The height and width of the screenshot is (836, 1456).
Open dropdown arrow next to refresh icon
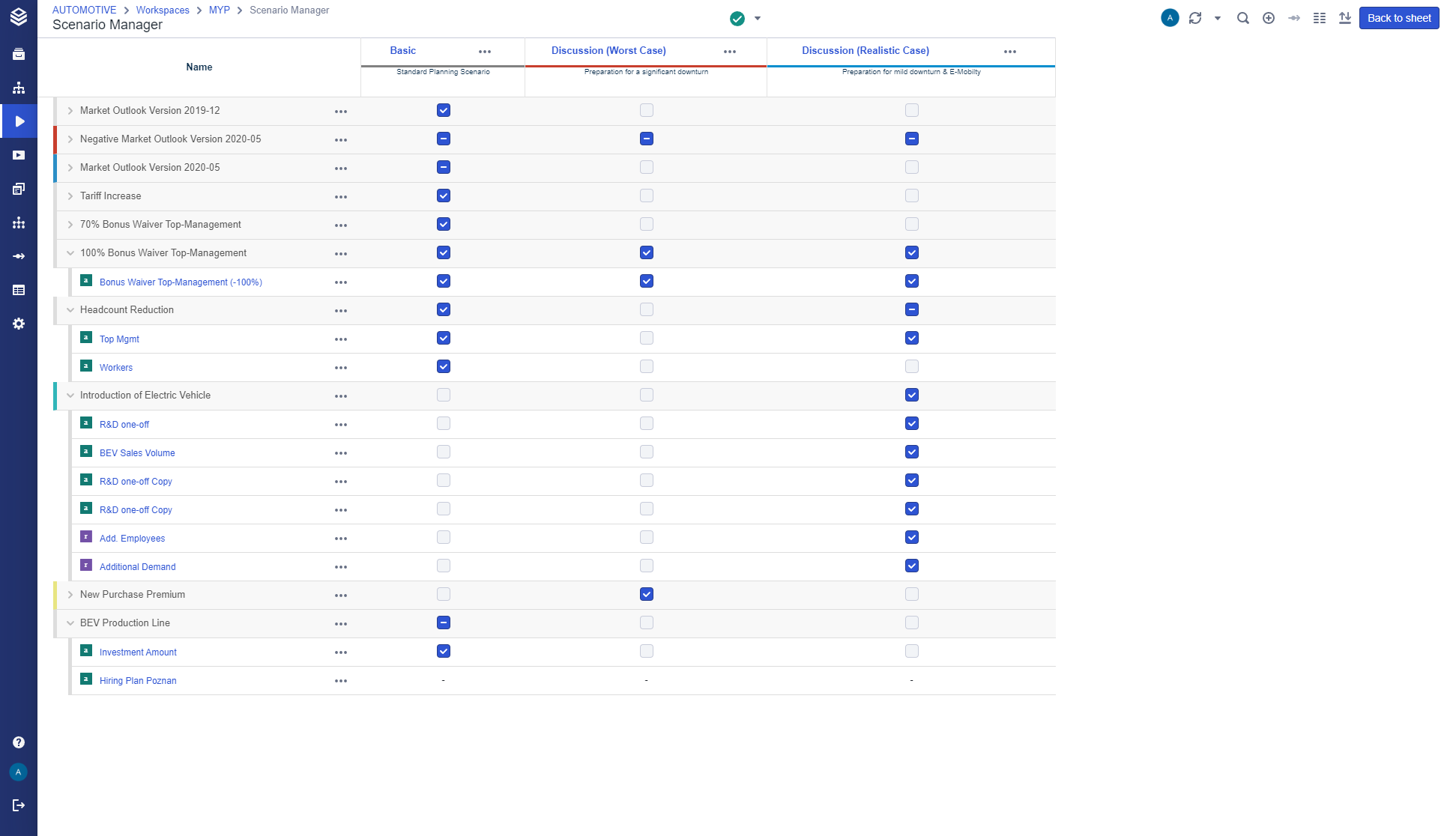tap(1218, 18)
